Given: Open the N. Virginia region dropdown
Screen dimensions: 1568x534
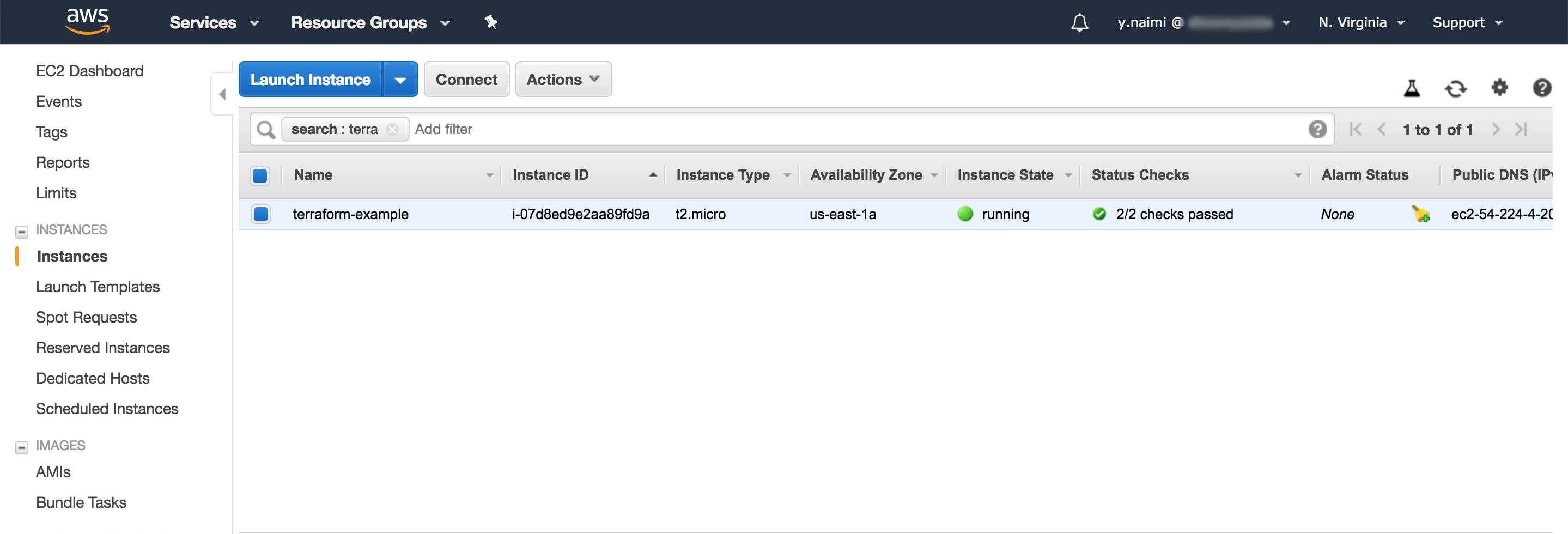Looking at the screenshot, I should tap(1361, 22).
